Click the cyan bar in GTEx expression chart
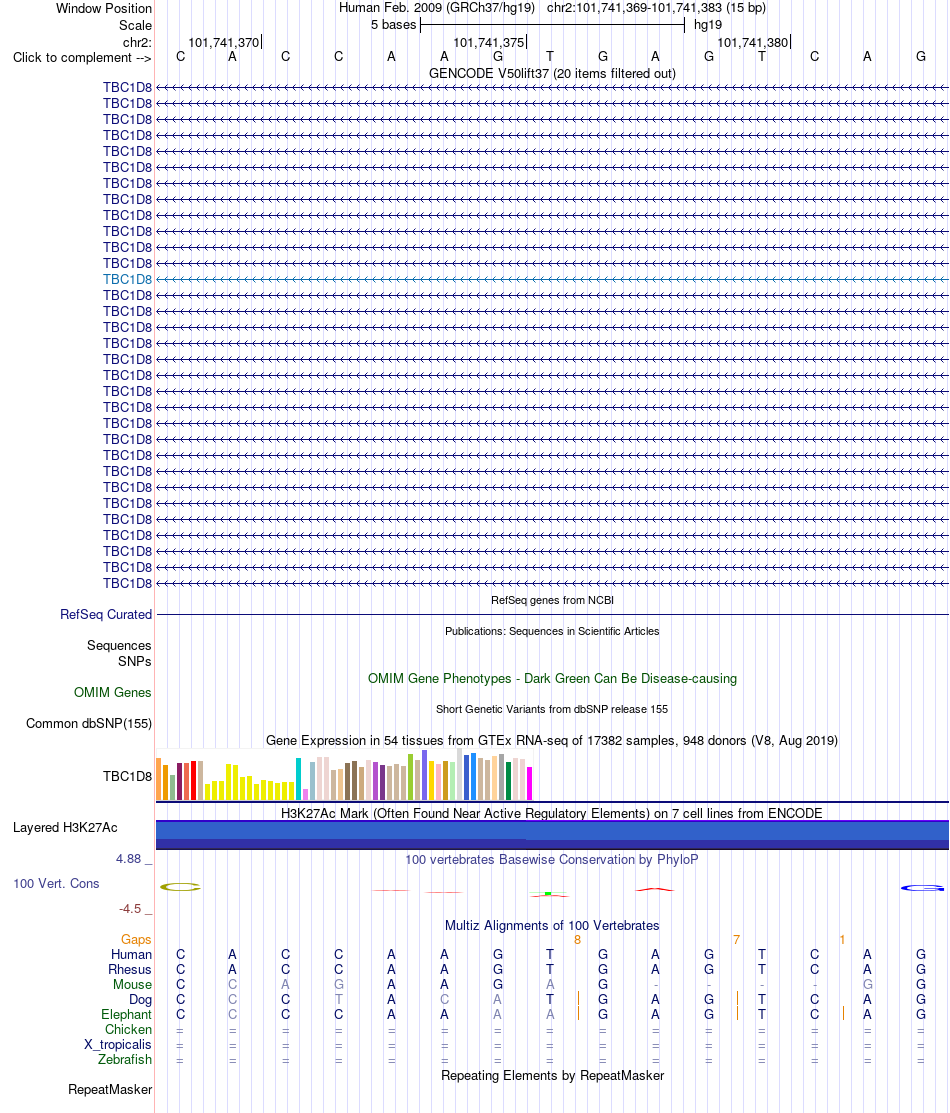 tap(299, 779)
